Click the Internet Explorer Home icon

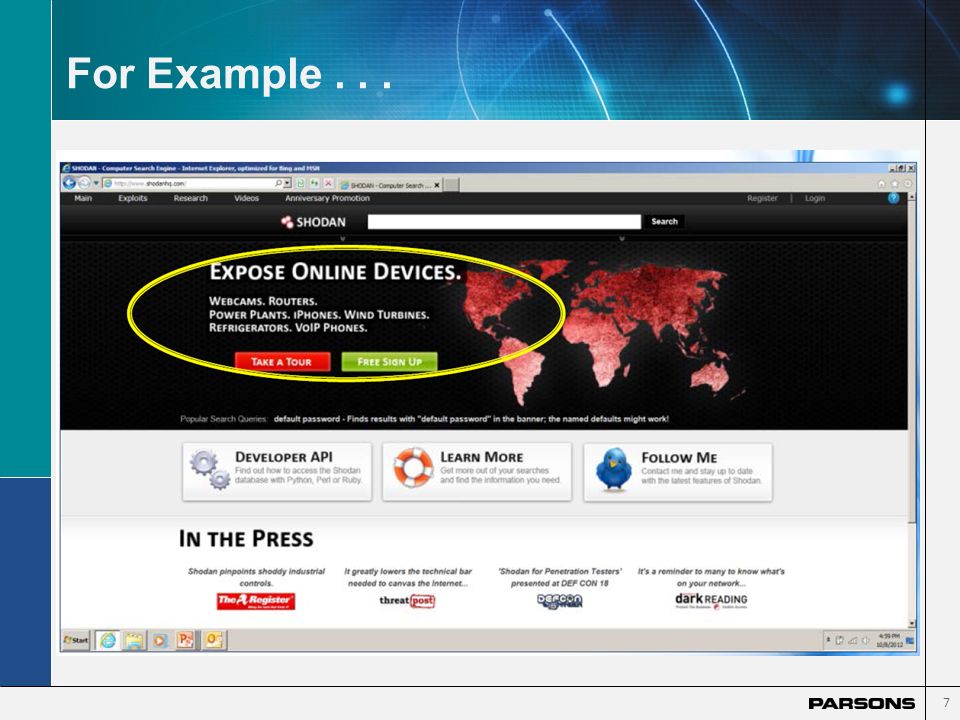click(882, 184)
